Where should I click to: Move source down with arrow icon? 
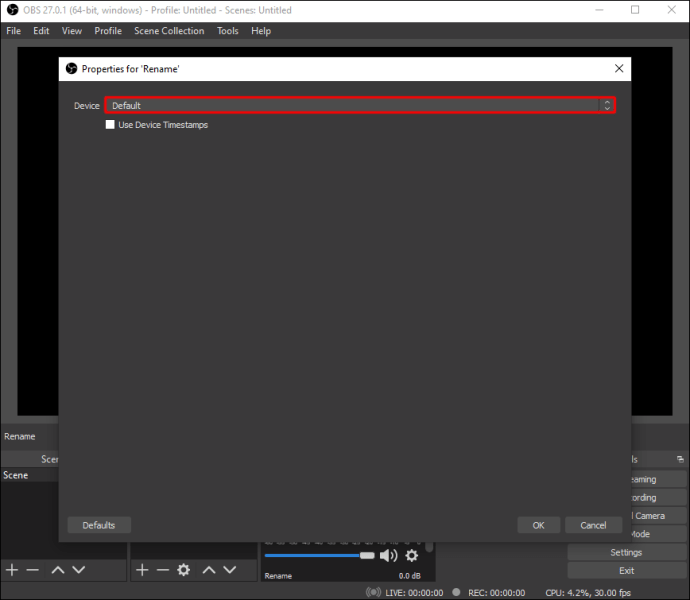(x=230, y=570)
